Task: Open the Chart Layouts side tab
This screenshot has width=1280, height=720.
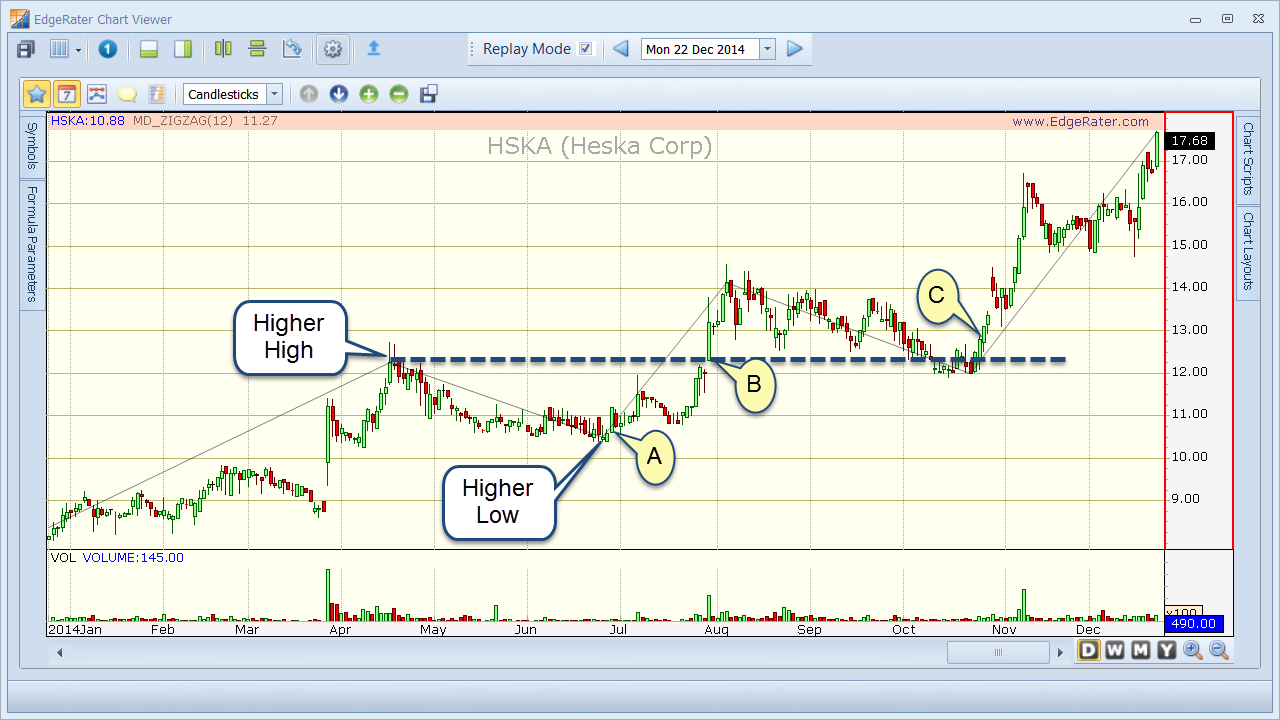Action: pos(1248,251)
